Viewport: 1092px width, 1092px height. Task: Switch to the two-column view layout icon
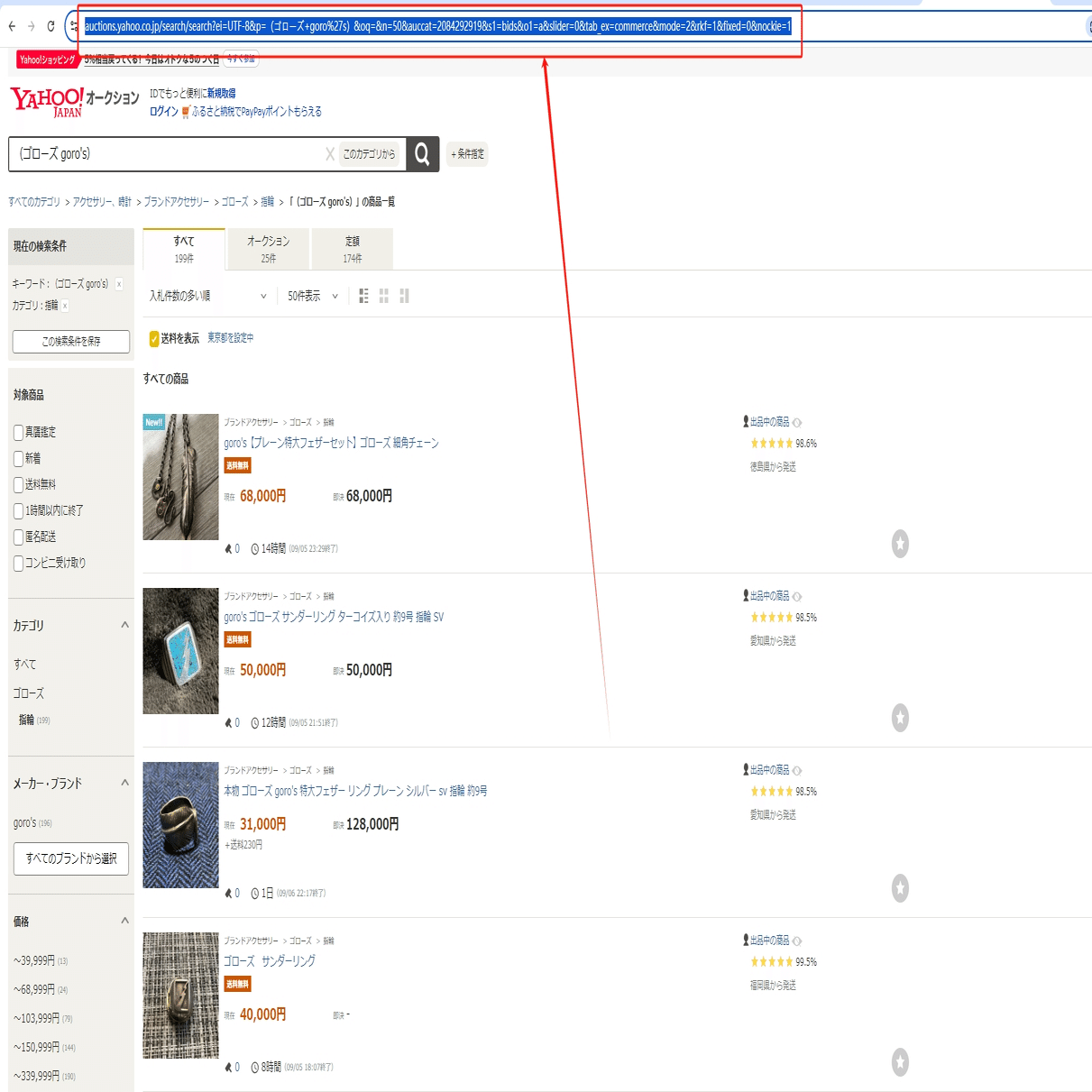tap(404, 296)
